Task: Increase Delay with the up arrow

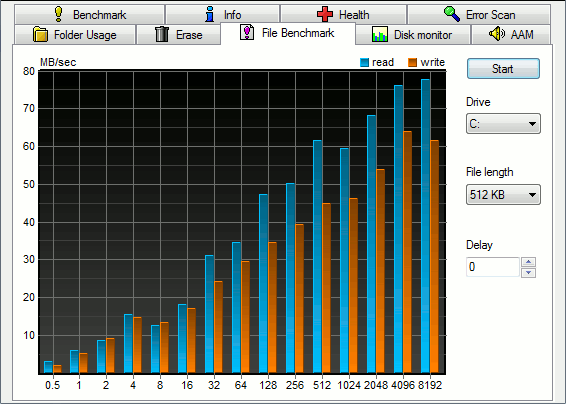Action: (528, 262)
